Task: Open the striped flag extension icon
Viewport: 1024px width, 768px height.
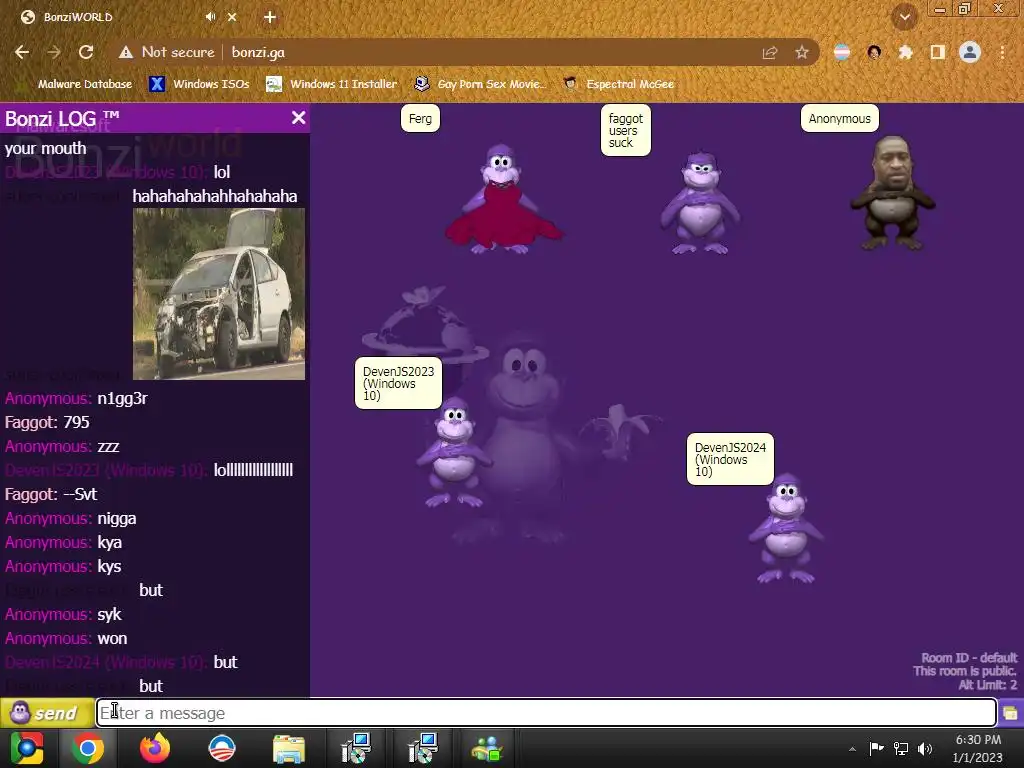Action: (842, 52)
